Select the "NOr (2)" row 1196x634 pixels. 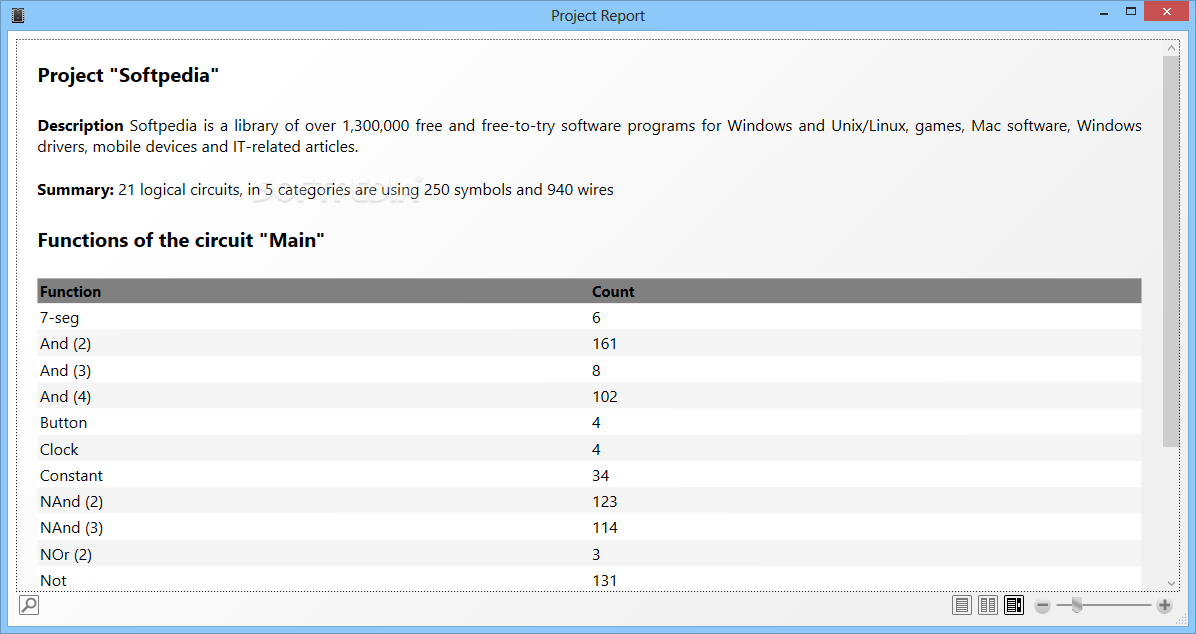589,554
